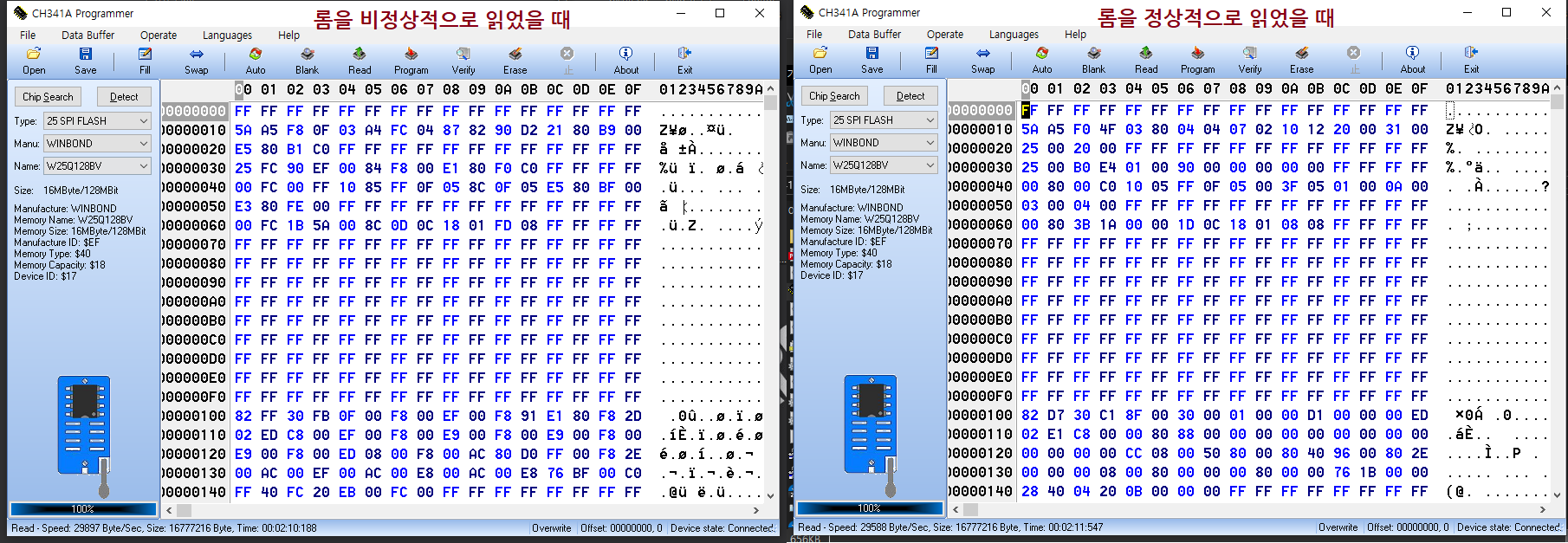Click Detect button in left window
Screen dimensions: 1568x543
point(124,97)
